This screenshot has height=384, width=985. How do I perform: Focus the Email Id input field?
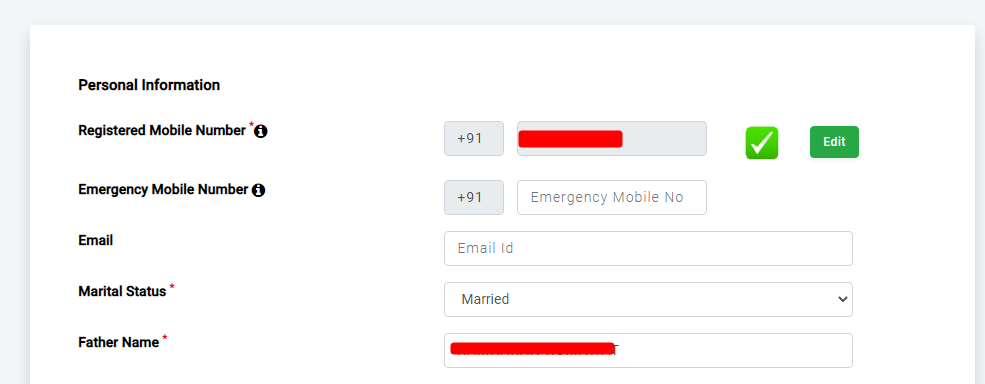(x=648, y=248)
